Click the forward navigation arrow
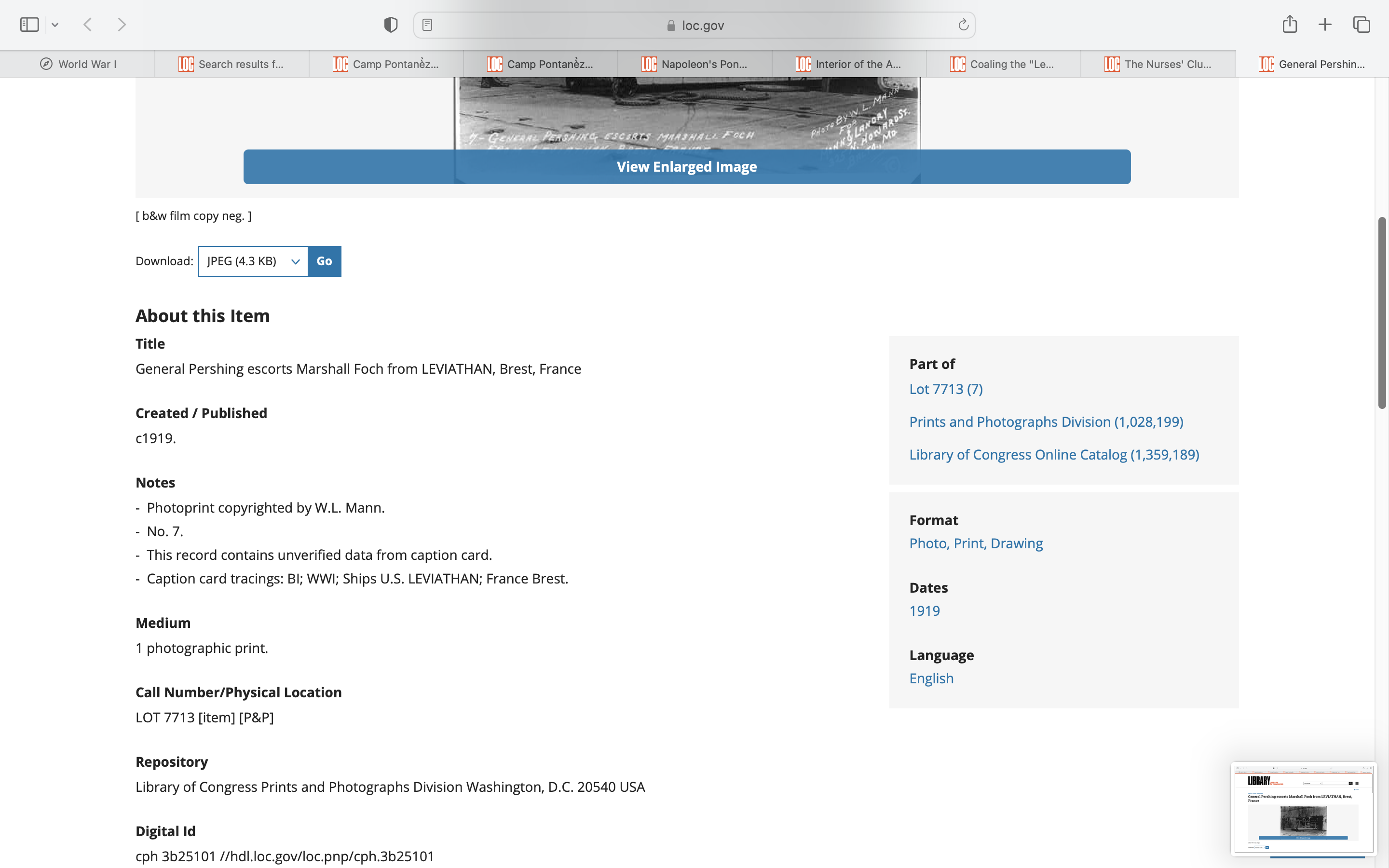Viewport: 1389px width, 868px height. (x=122, y=25)
